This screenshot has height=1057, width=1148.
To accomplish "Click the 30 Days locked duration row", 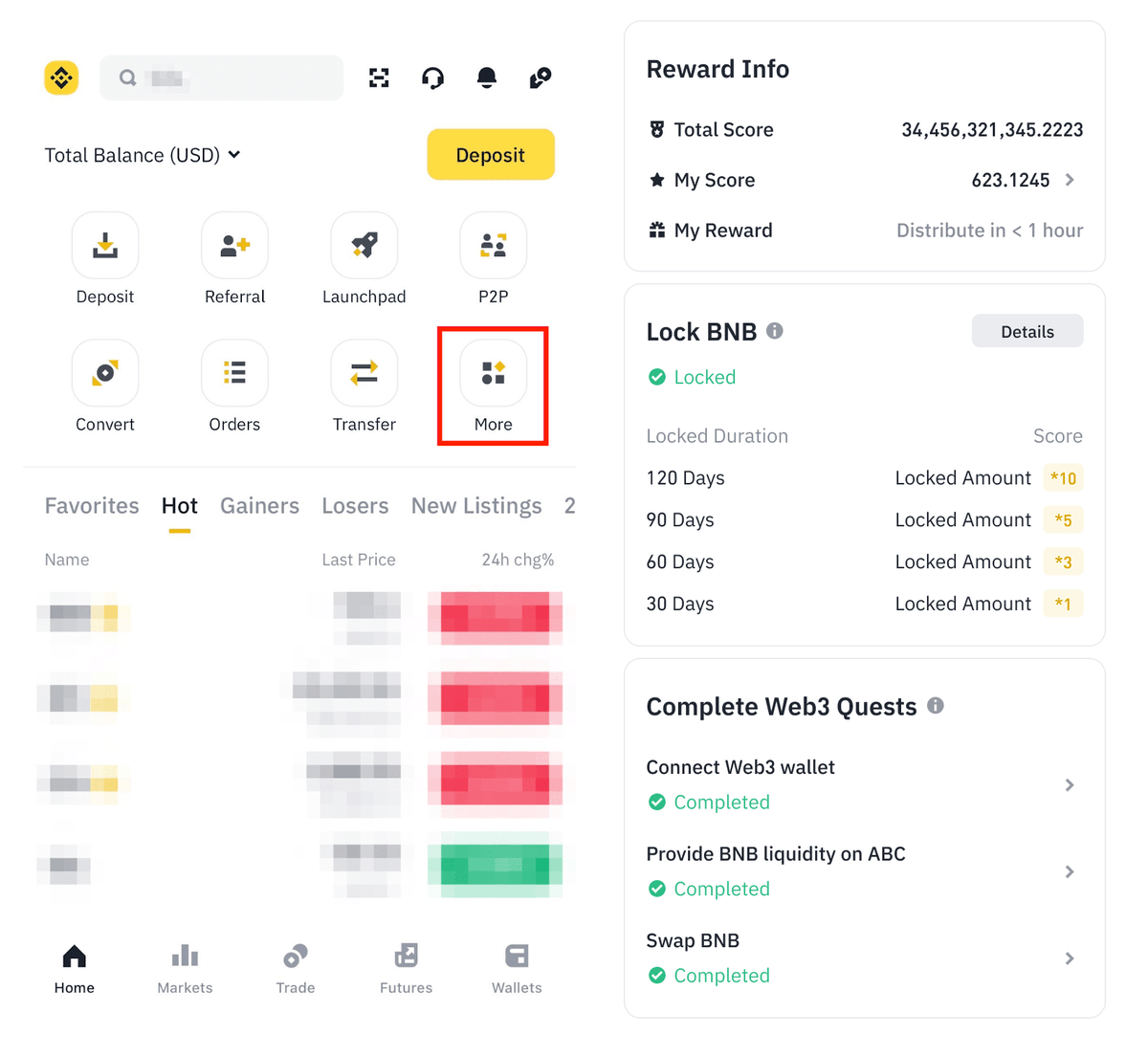I will pos(865,605).
